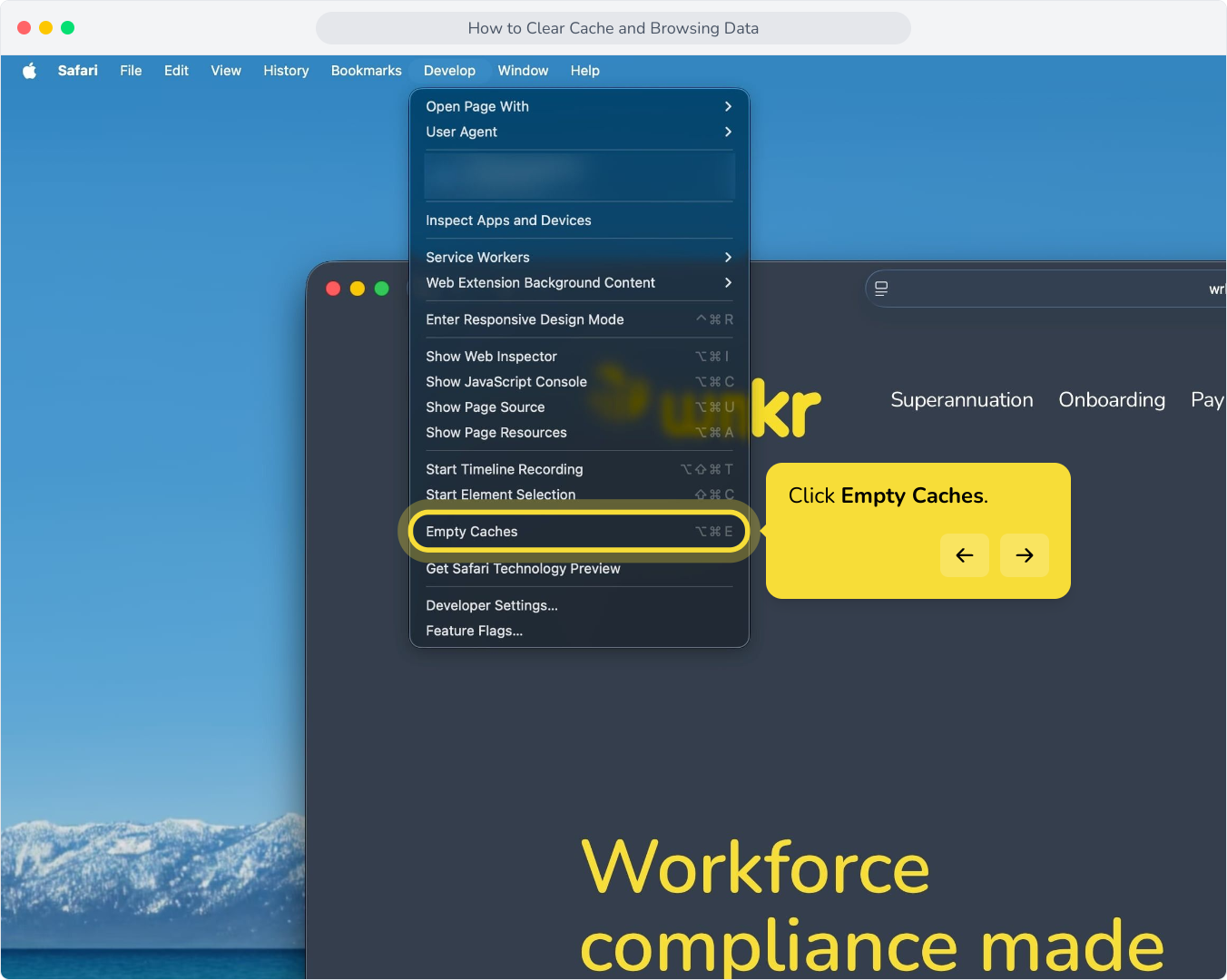Open the View menu
The height and width of the screenshot is (980, 1227).
226,71
